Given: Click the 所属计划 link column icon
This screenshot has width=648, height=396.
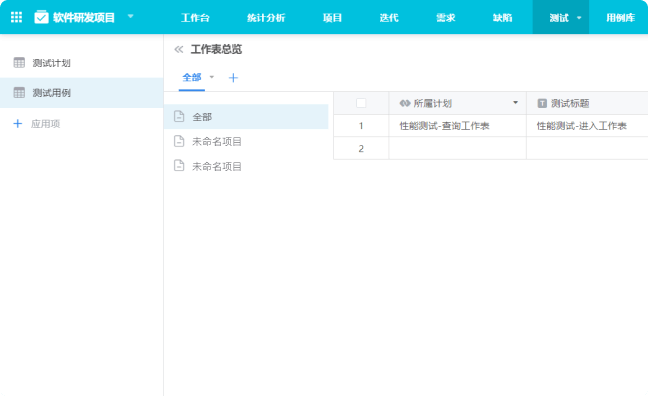Looking at the screenshot, I should pyautogui.click(x=405, y=103).
